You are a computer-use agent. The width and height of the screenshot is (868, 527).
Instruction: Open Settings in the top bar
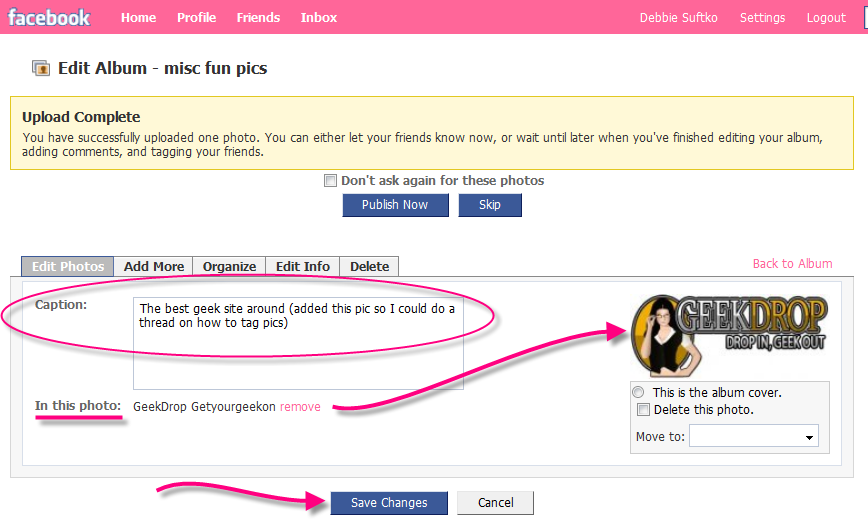click(762, 18)
